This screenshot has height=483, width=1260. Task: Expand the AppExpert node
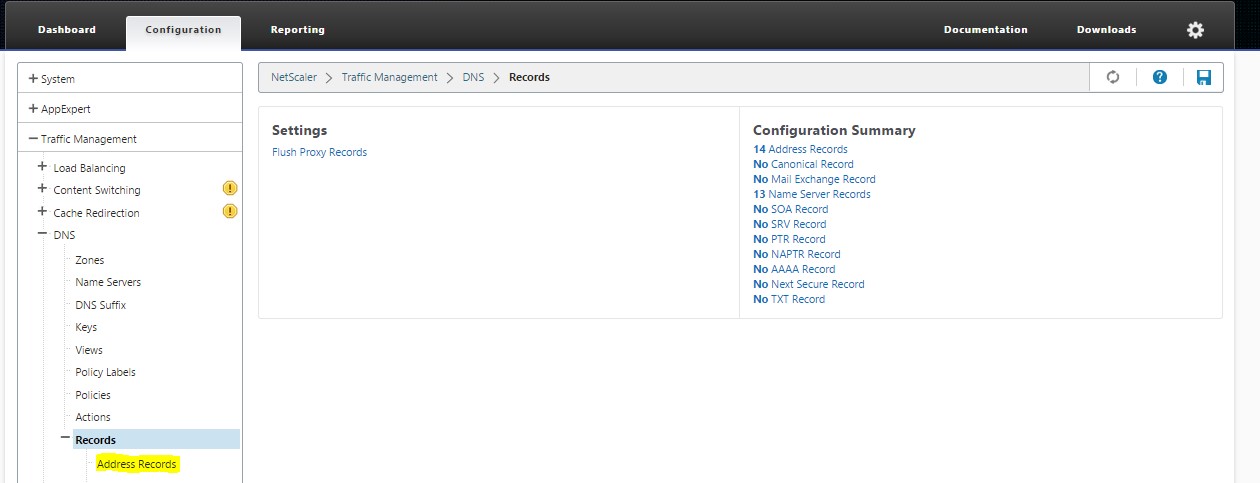pos(33,109)
